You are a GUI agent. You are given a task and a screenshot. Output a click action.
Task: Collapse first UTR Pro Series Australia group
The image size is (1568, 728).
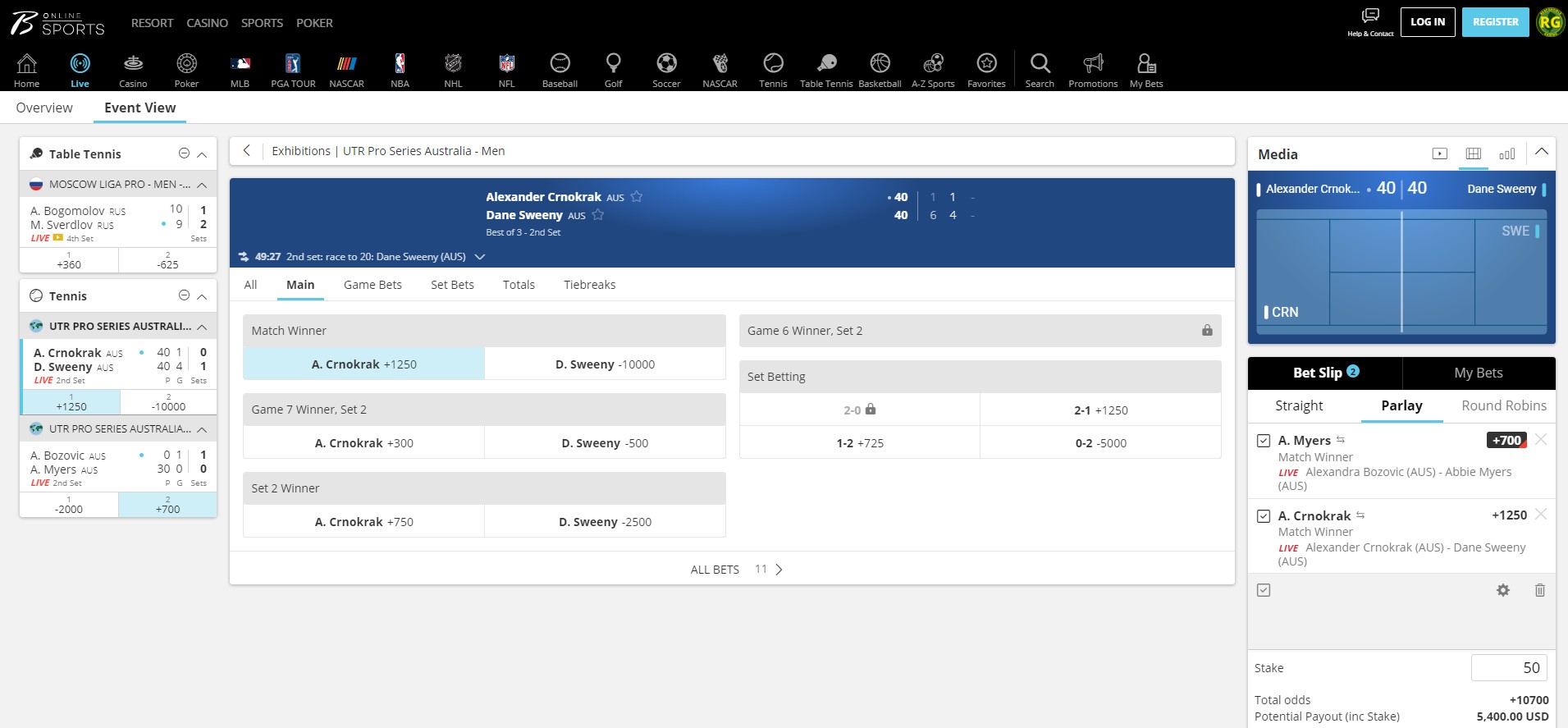tap(202, 327)
